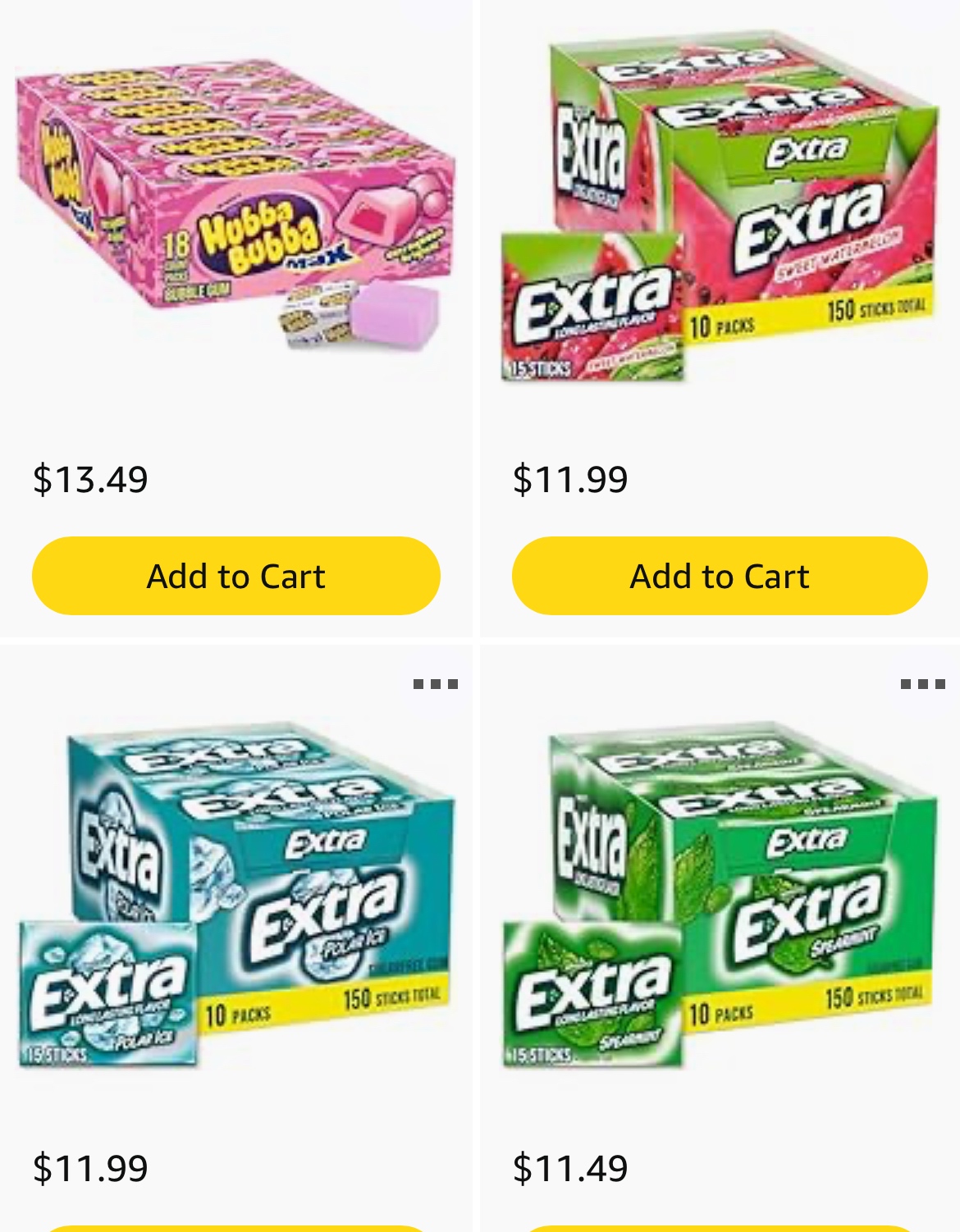Tap the single 15-stick Spearmint pack

(592, 994)
